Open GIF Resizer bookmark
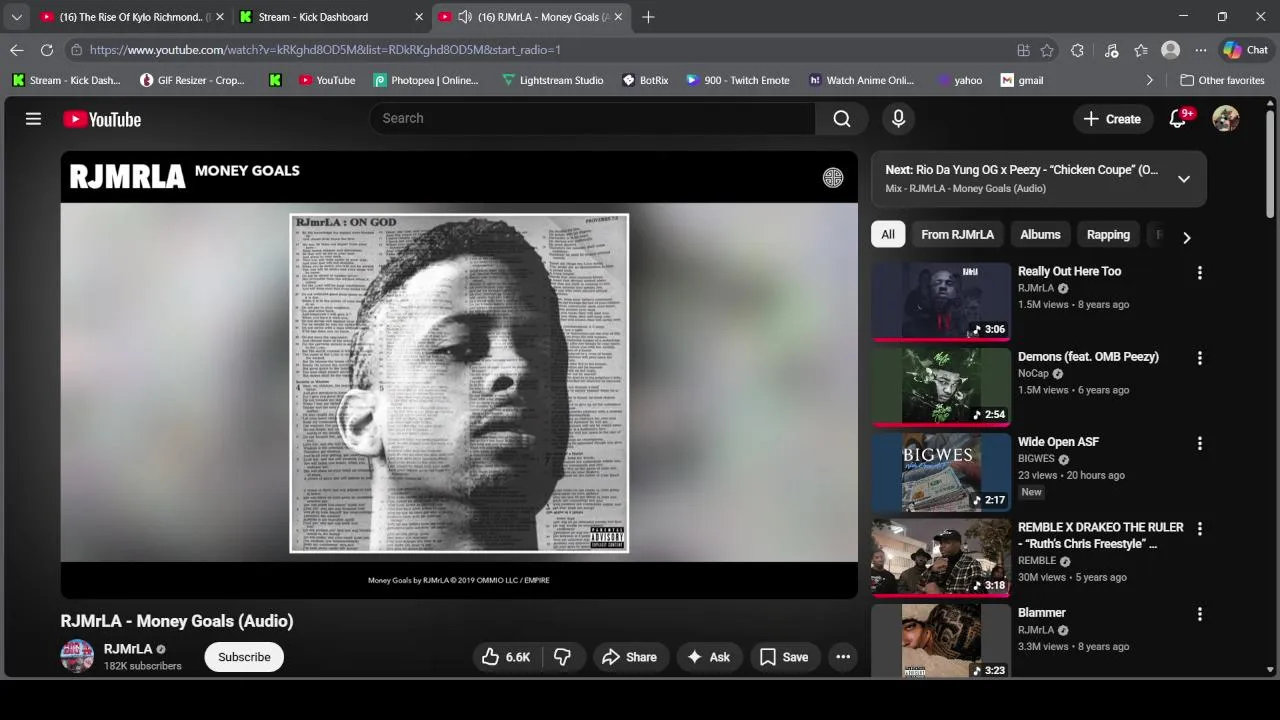This screenshot has height=720, width=1280. (192, 80)
